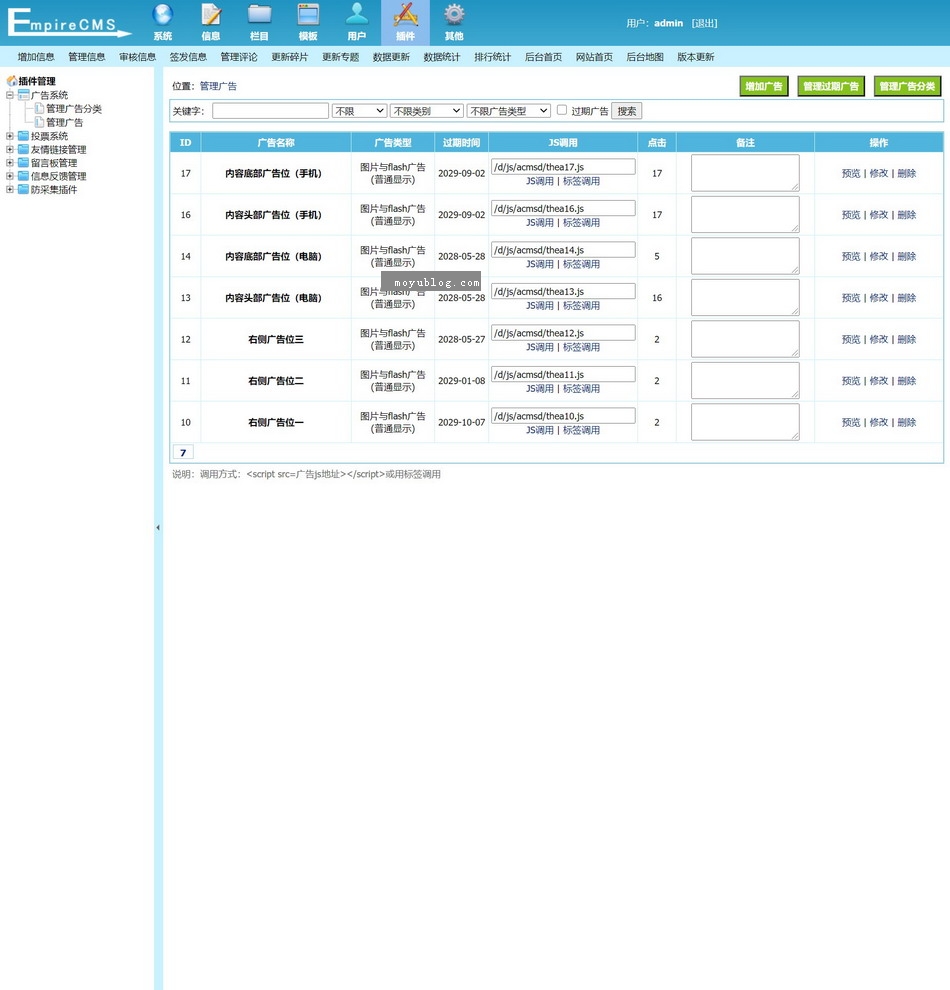This screenshot has width=950, height=990.
Task: Click the green 管理广告分类 button
Action: 907,86
